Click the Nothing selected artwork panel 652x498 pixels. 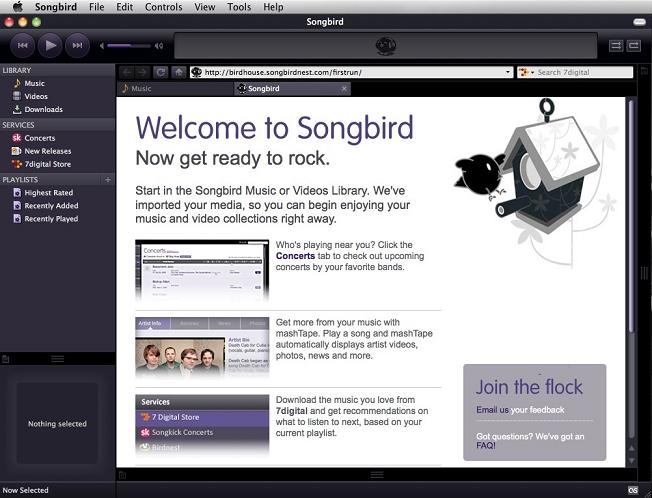[x=57, y=423]
